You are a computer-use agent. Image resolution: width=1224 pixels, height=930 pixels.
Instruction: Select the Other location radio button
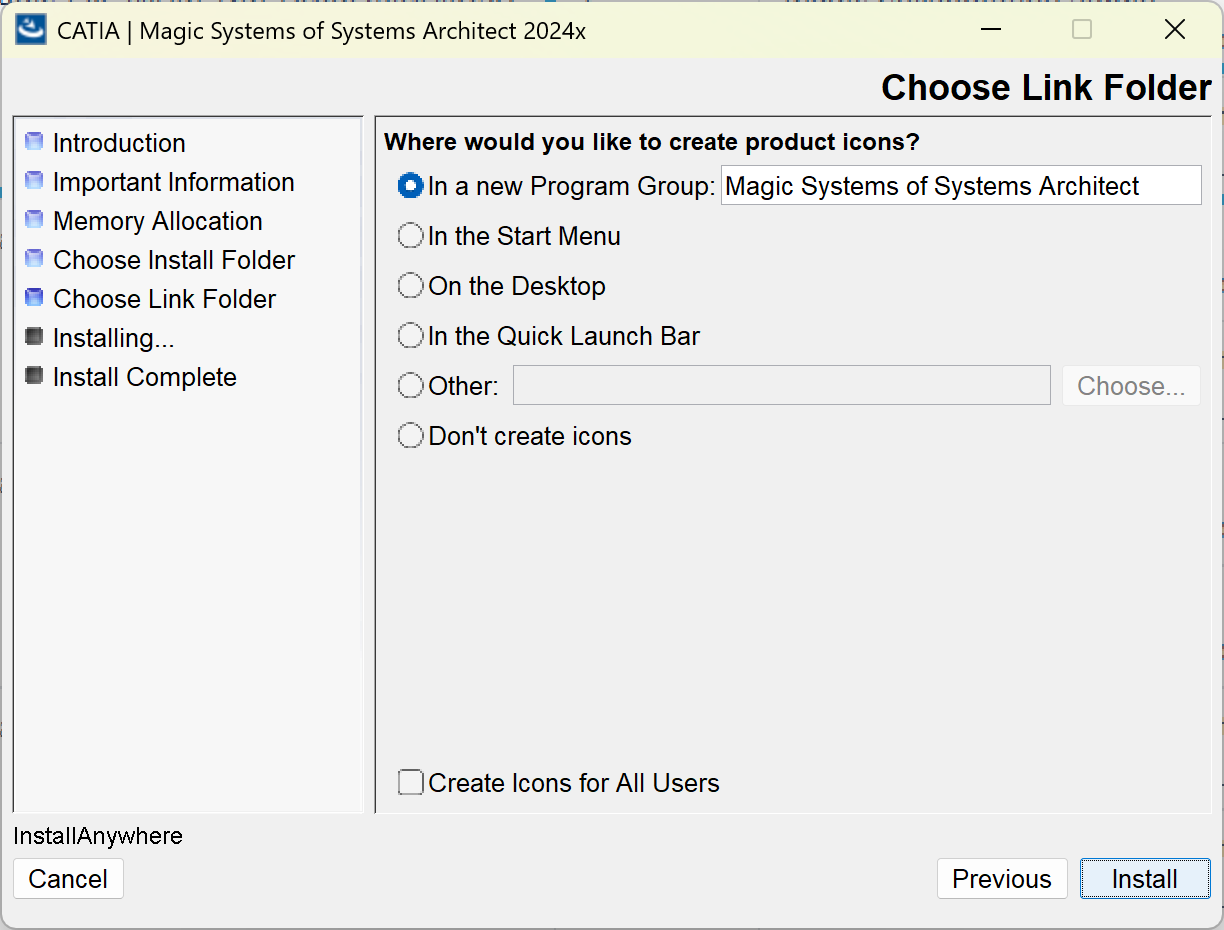tap(410, 386)
